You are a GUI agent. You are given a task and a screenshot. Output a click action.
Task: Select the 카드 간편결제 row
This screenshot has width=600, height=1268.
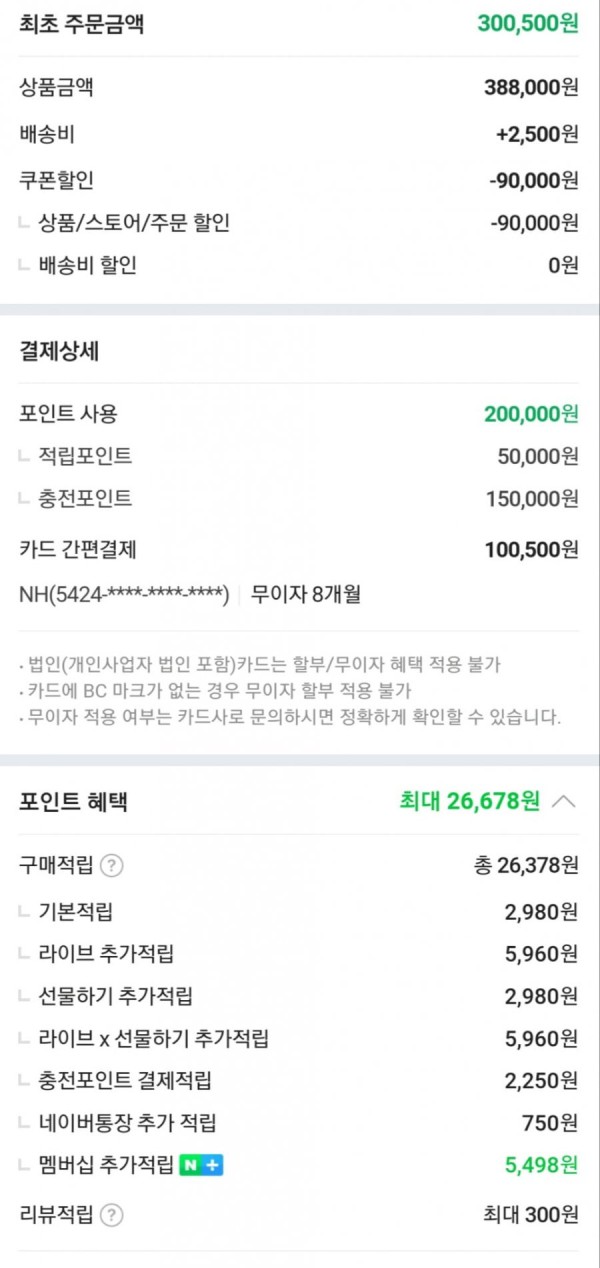click(299, 549)
